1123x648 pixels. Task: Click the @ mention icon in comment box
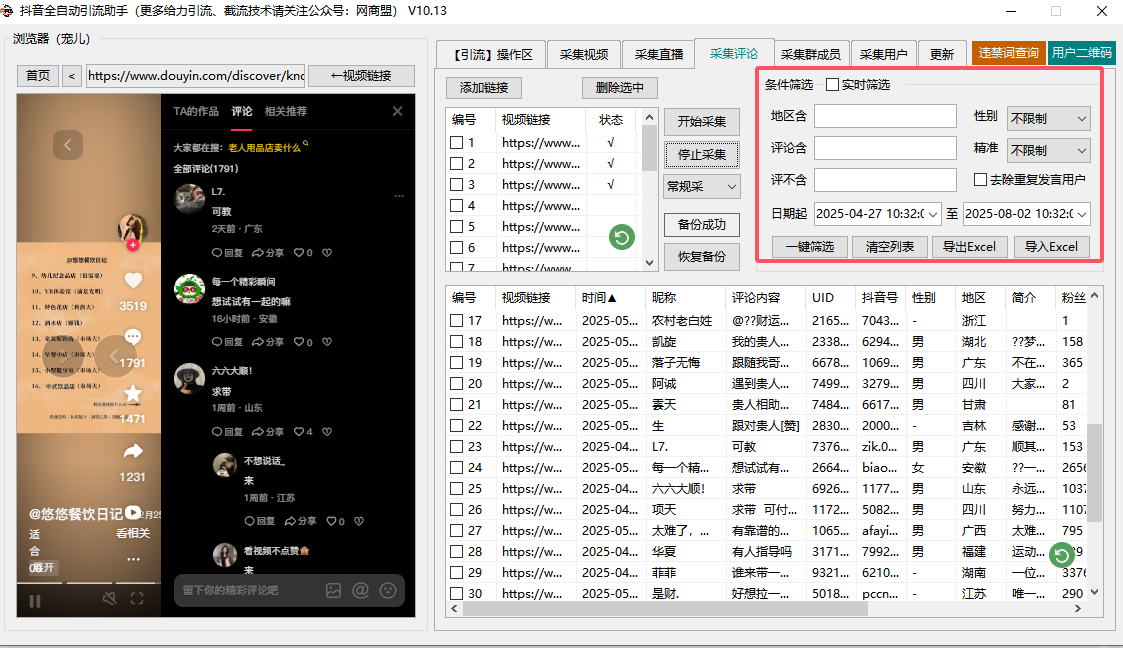360,590
